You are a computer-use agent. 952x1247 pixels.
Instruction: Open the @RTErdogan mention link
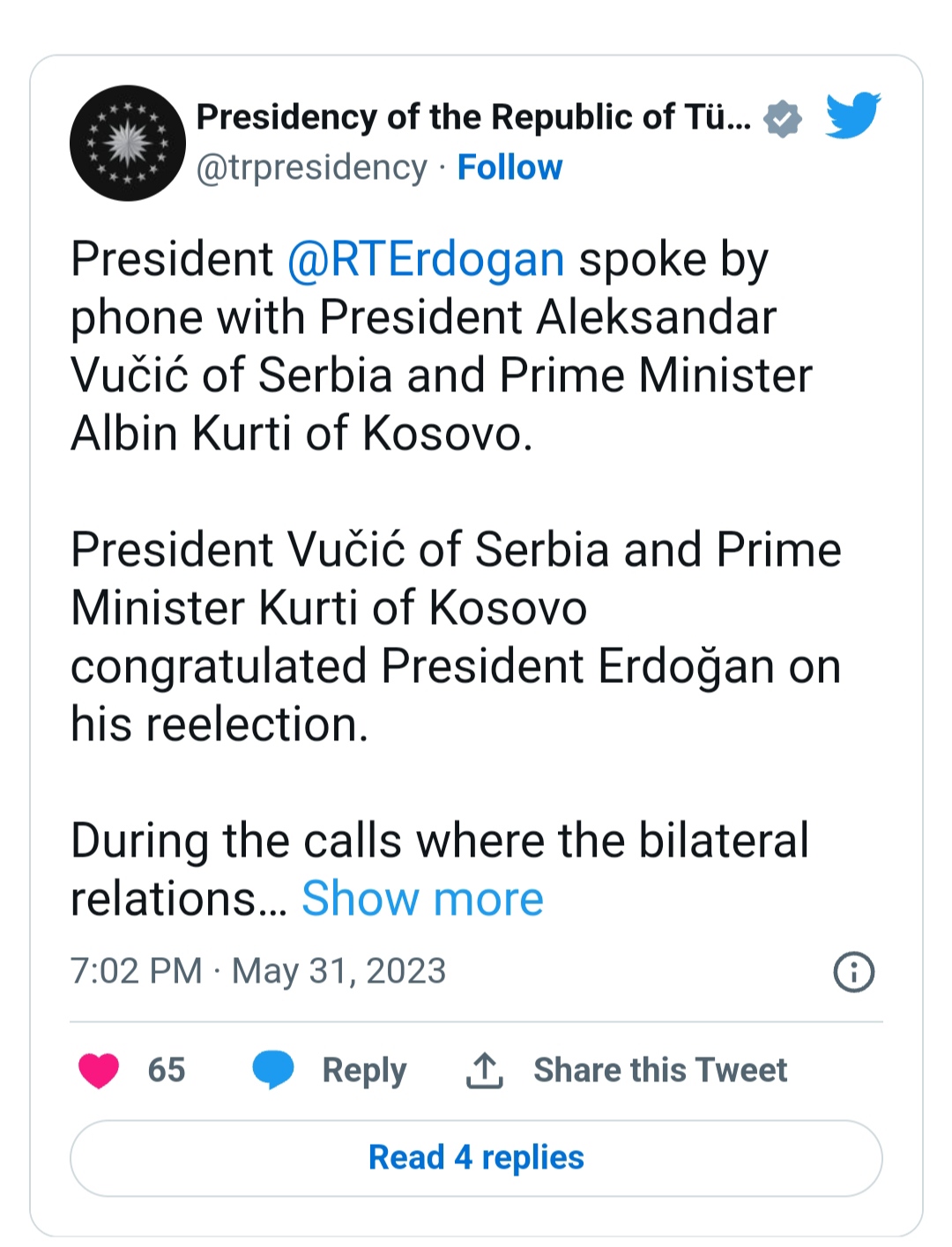click(426, 259)
